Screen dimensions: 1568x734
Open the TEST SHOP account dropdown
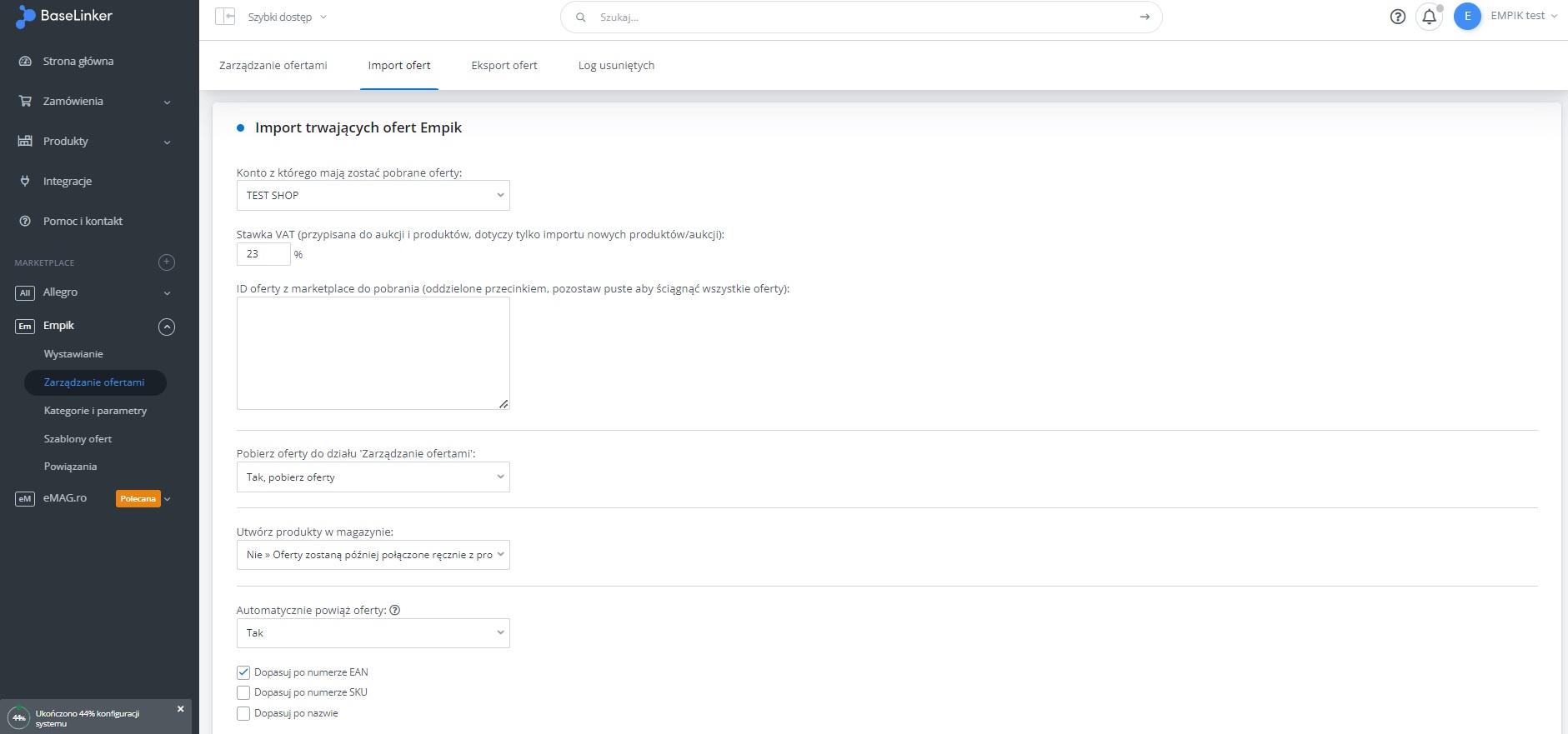(x=373, y=196)
